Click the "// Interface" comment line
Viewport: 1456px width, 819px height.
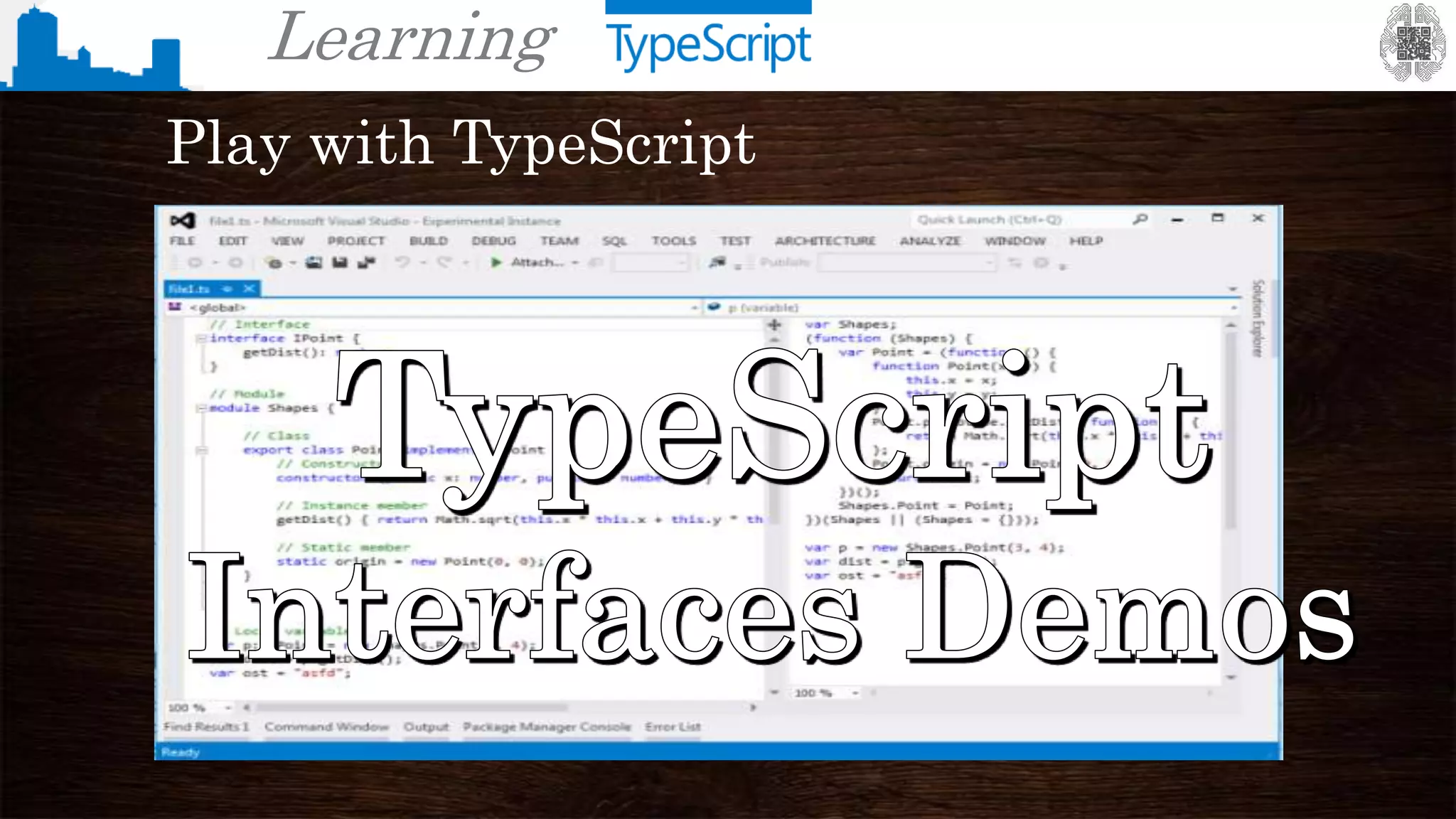[260, 324]
